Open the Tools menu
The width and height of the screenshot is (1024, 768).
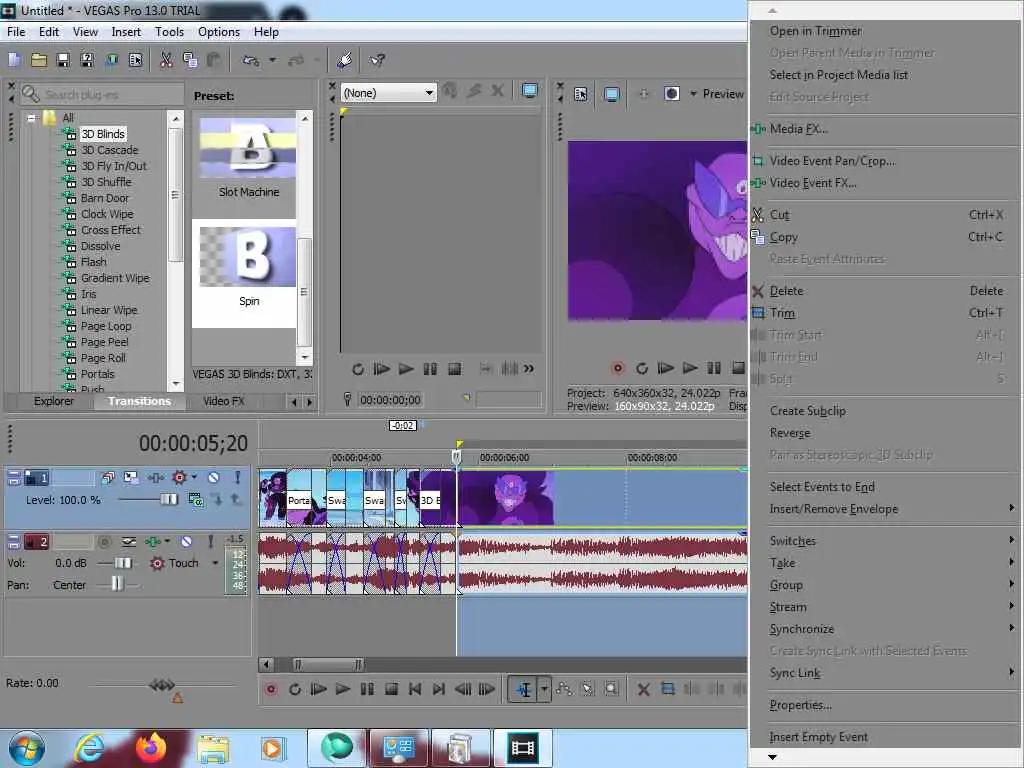(169, 31)
